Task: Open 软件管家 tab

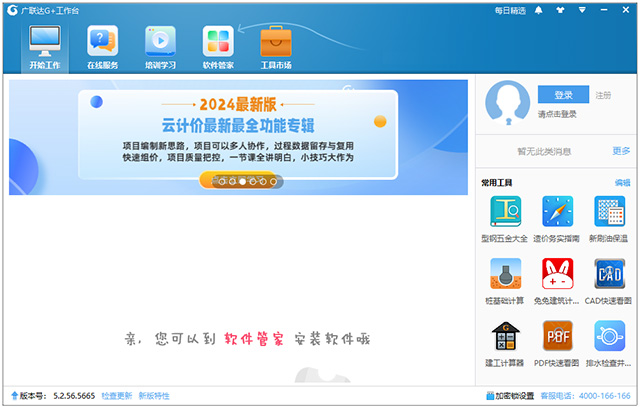Action: [218, 47]
